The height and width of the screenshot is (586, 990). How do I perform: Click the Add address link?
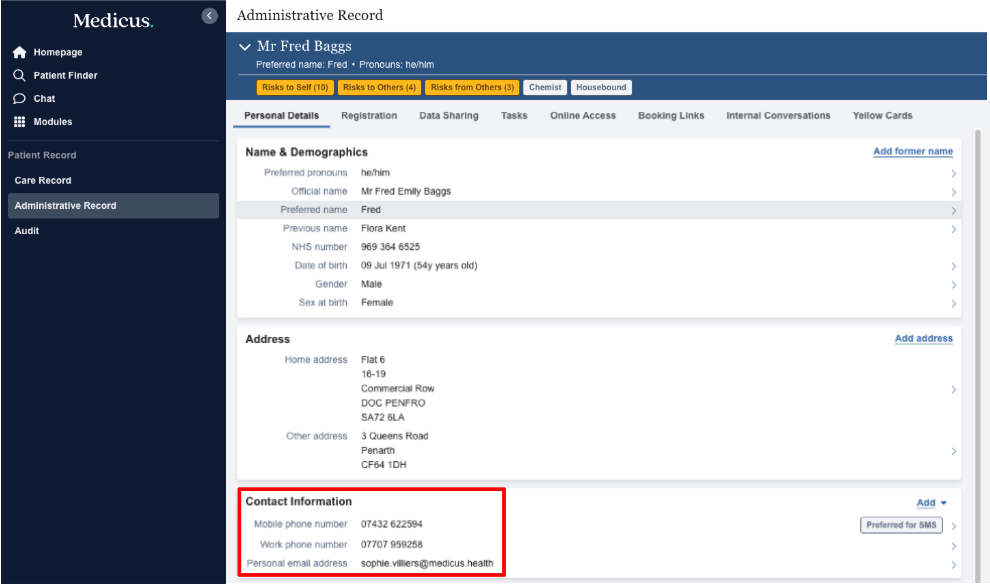click(923, 339)
